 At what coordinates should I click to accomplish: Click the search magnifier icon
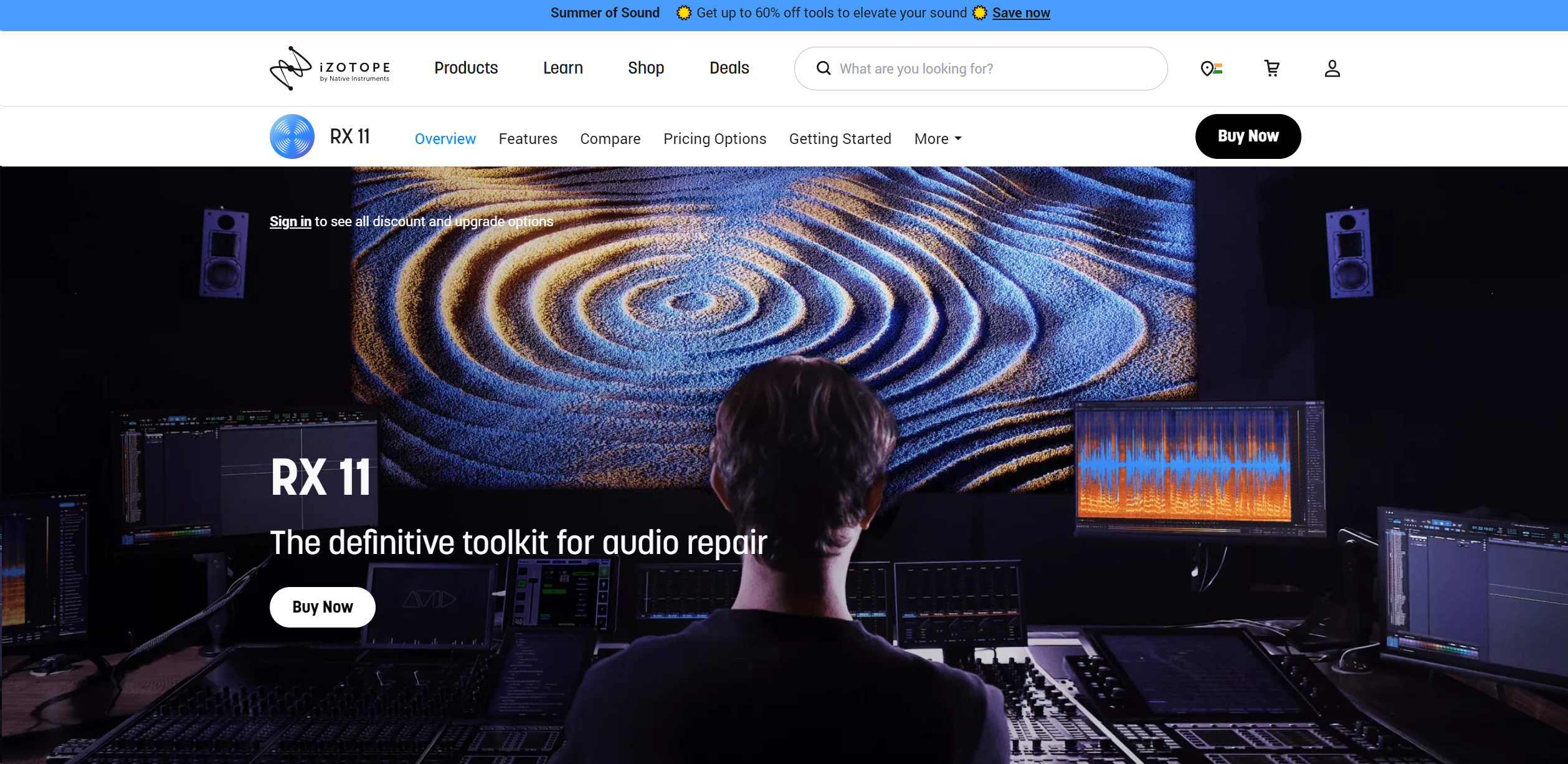pos(824,69)
